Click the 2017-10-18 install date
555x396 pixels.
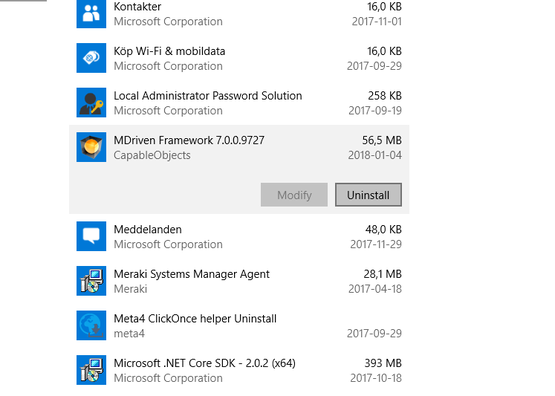click(x=376, y=378)
